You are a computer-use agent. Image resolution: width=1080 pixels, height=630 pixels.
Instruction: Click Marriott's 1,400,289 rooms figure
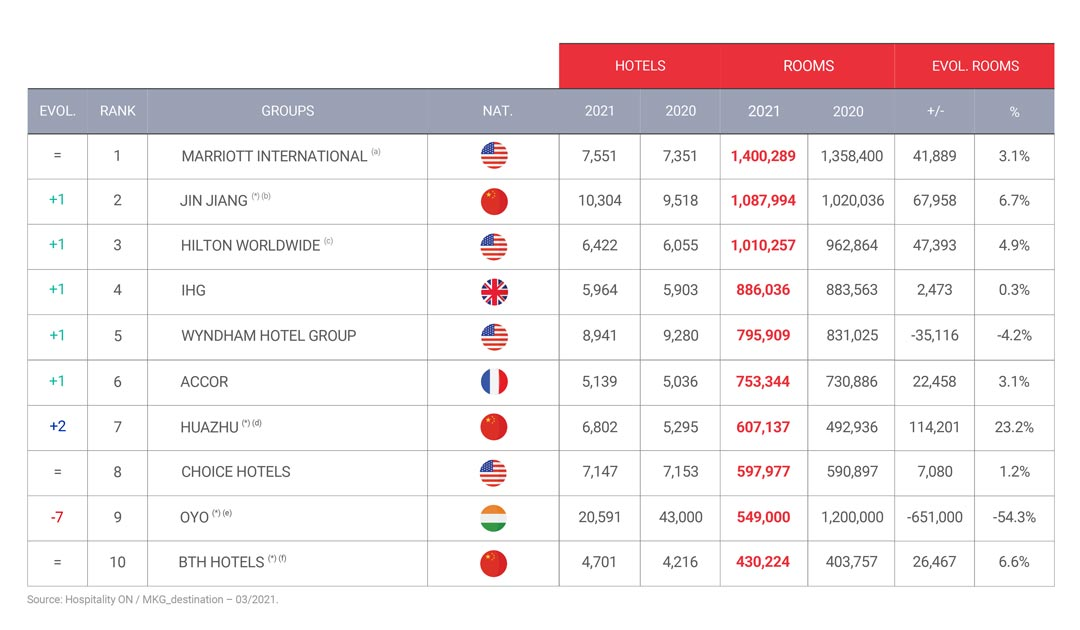pyautogui.click(x=763, y=156)
